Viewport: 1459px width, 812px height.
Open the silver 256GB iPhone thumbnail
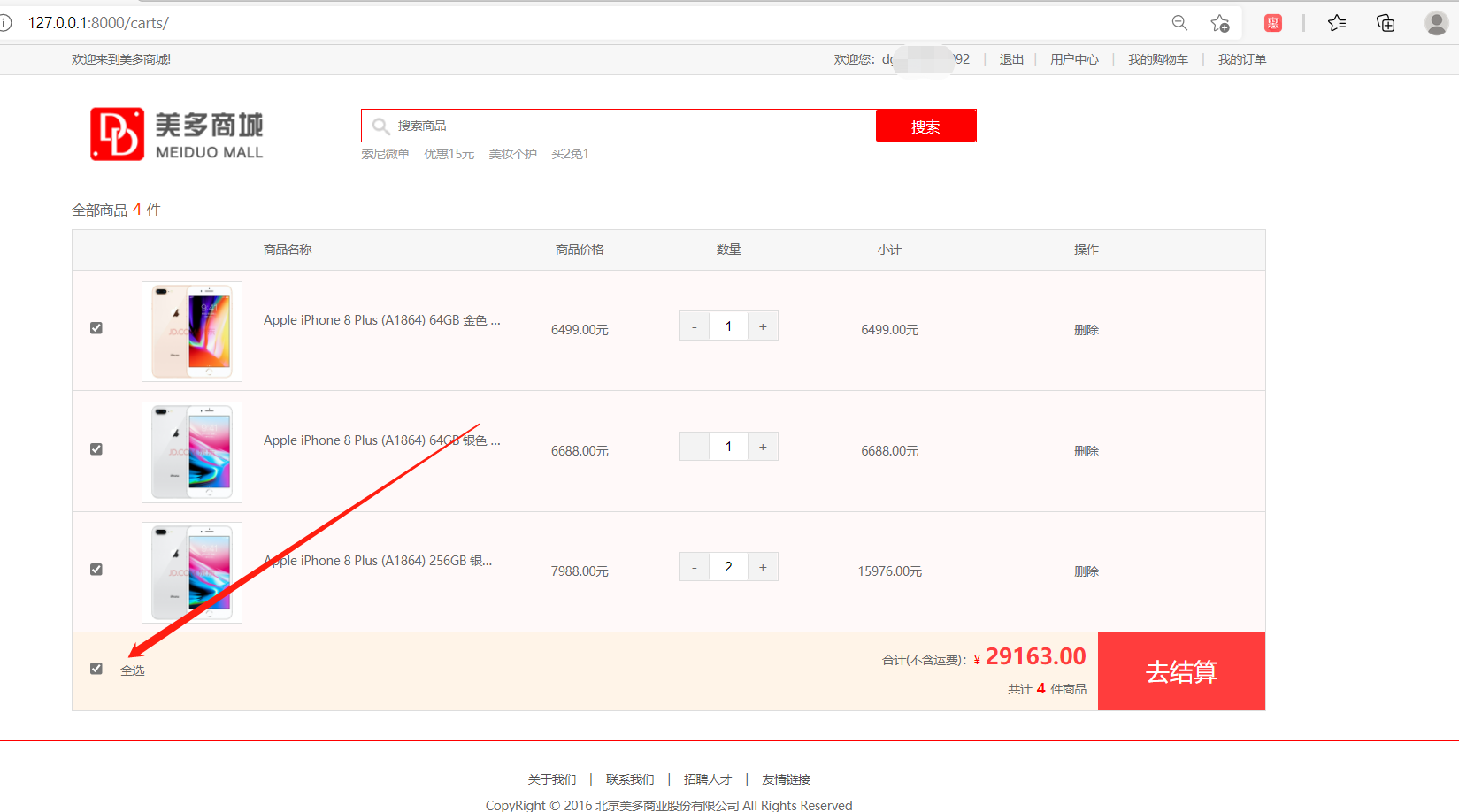click(192, 572)
